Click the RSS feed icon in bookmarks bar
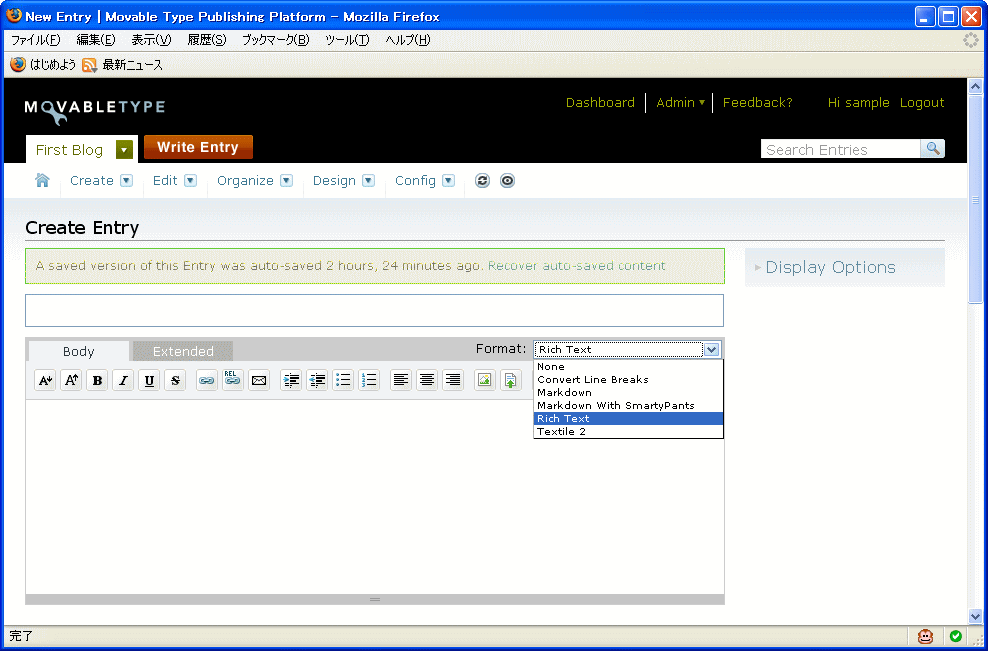Viewport: 988px width, 651px height. tap(89, 64)
